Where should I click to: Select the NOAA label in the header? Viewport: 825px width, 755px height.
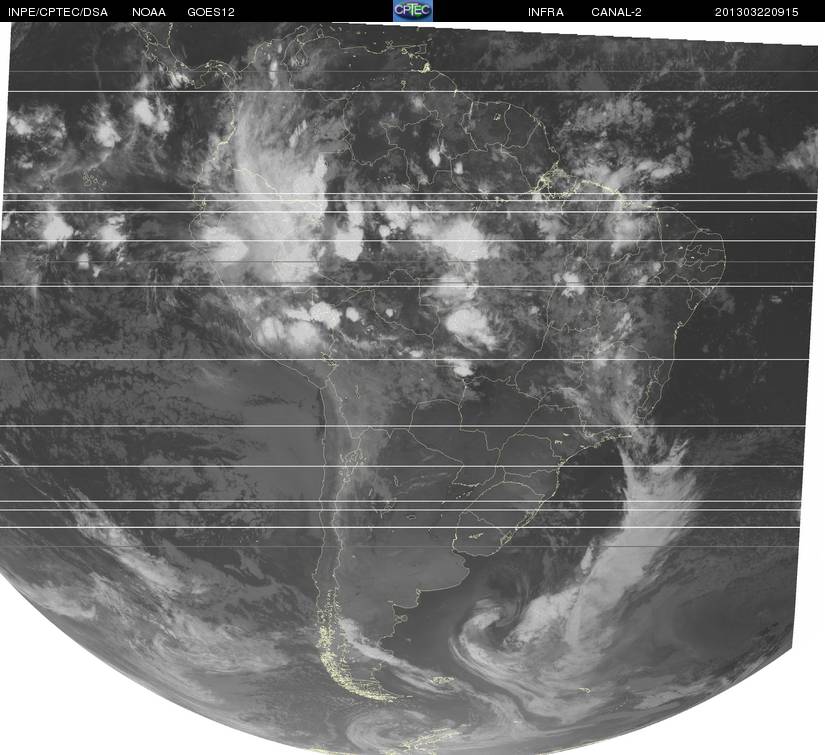pyautogui.click(x=149, y=12)
